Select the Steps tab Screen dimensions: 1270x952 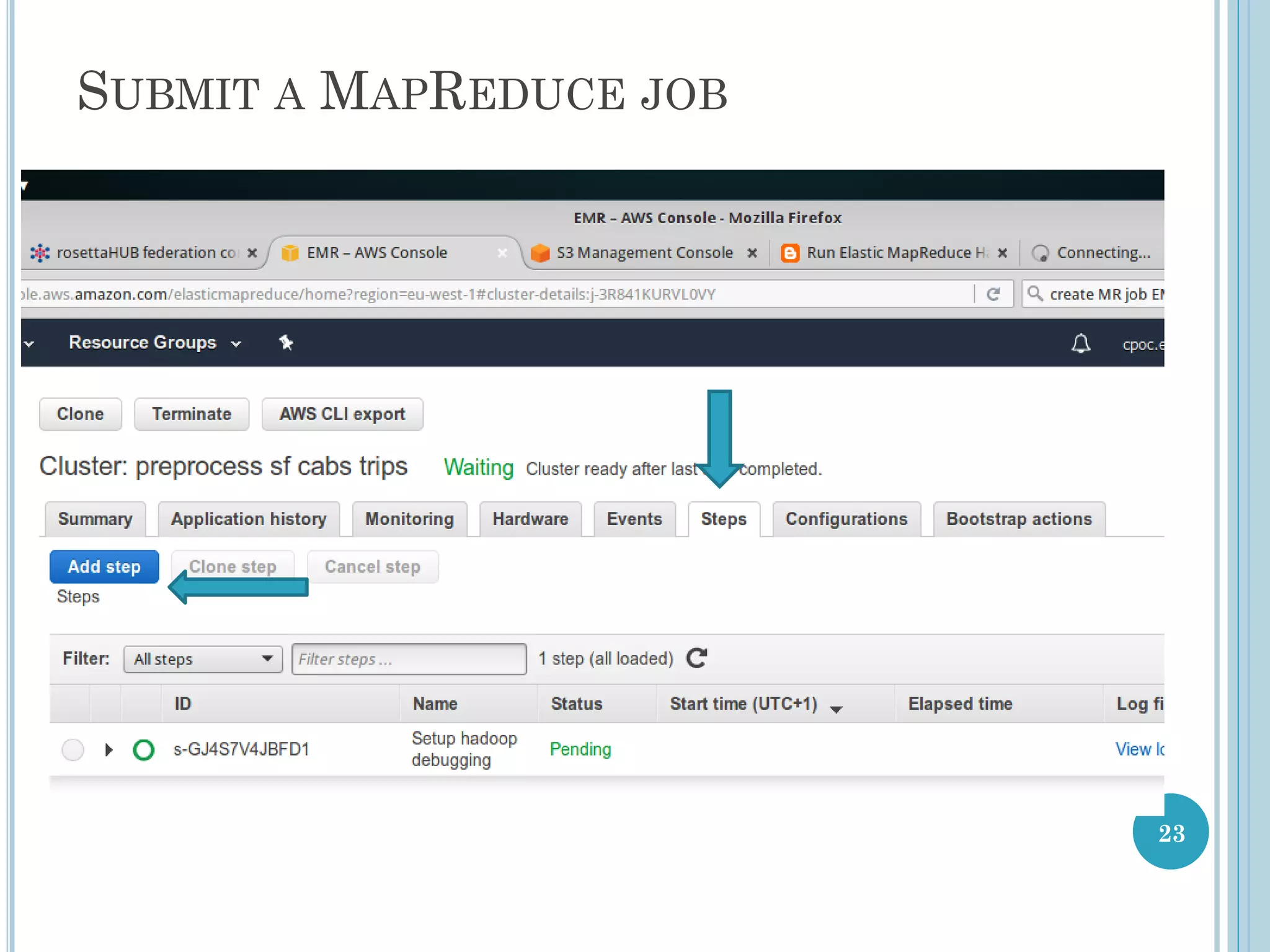tap(724, 519)
